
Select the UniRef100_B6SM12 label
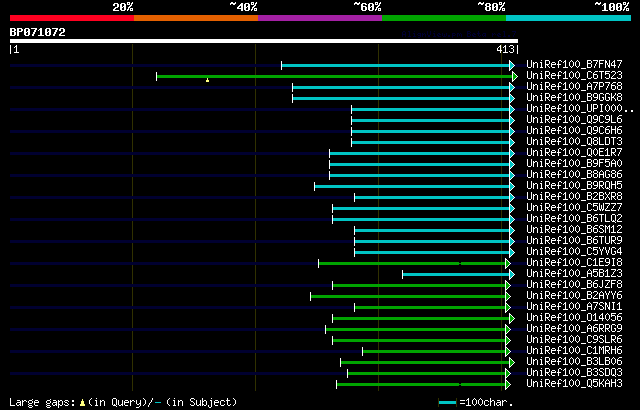pyautogui.click(x=574, y=229)
